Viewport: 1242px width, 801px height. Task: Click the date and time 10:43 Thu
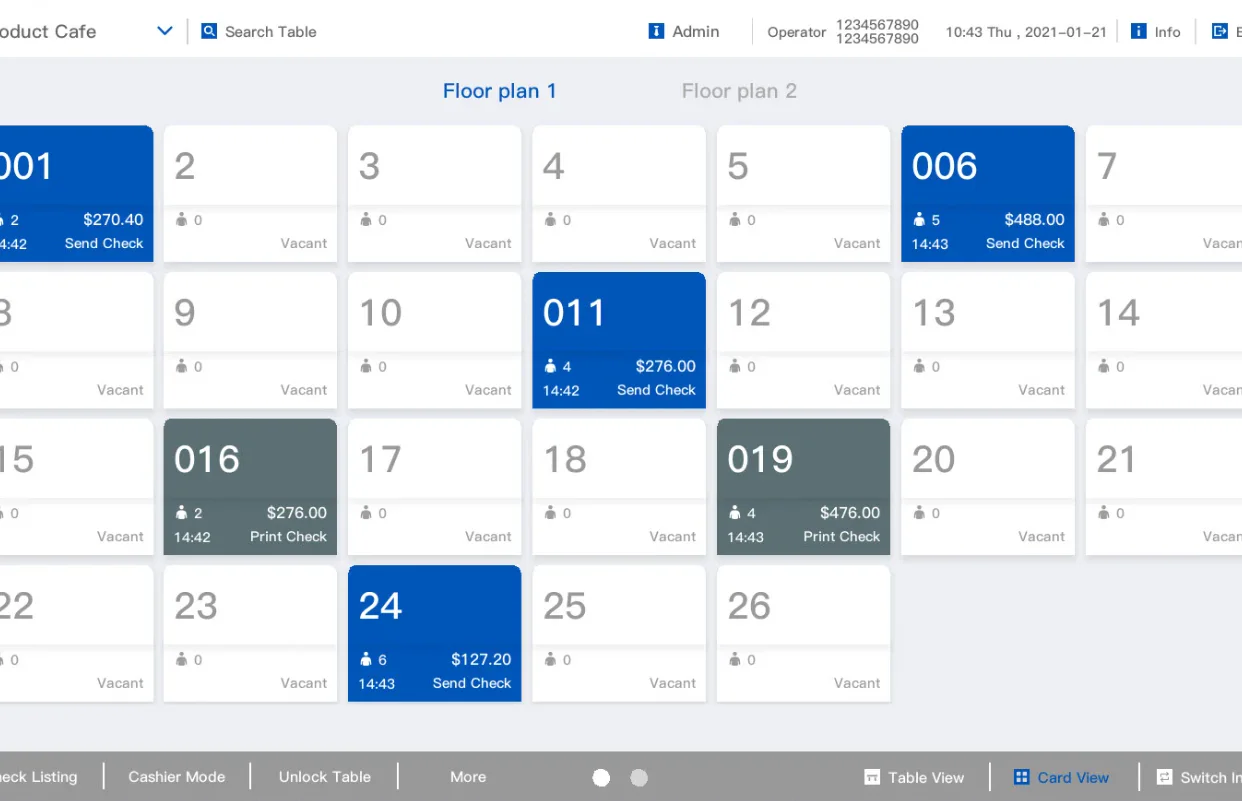1026,32
